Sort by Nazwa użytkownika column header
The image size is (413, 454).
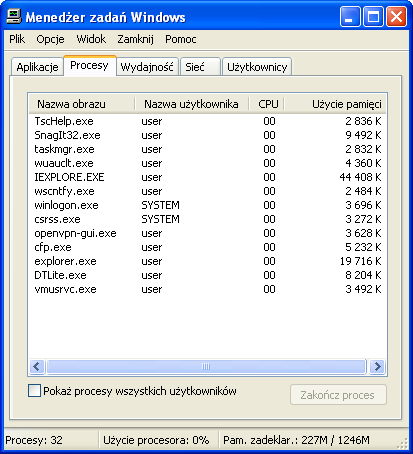(191, 104)
